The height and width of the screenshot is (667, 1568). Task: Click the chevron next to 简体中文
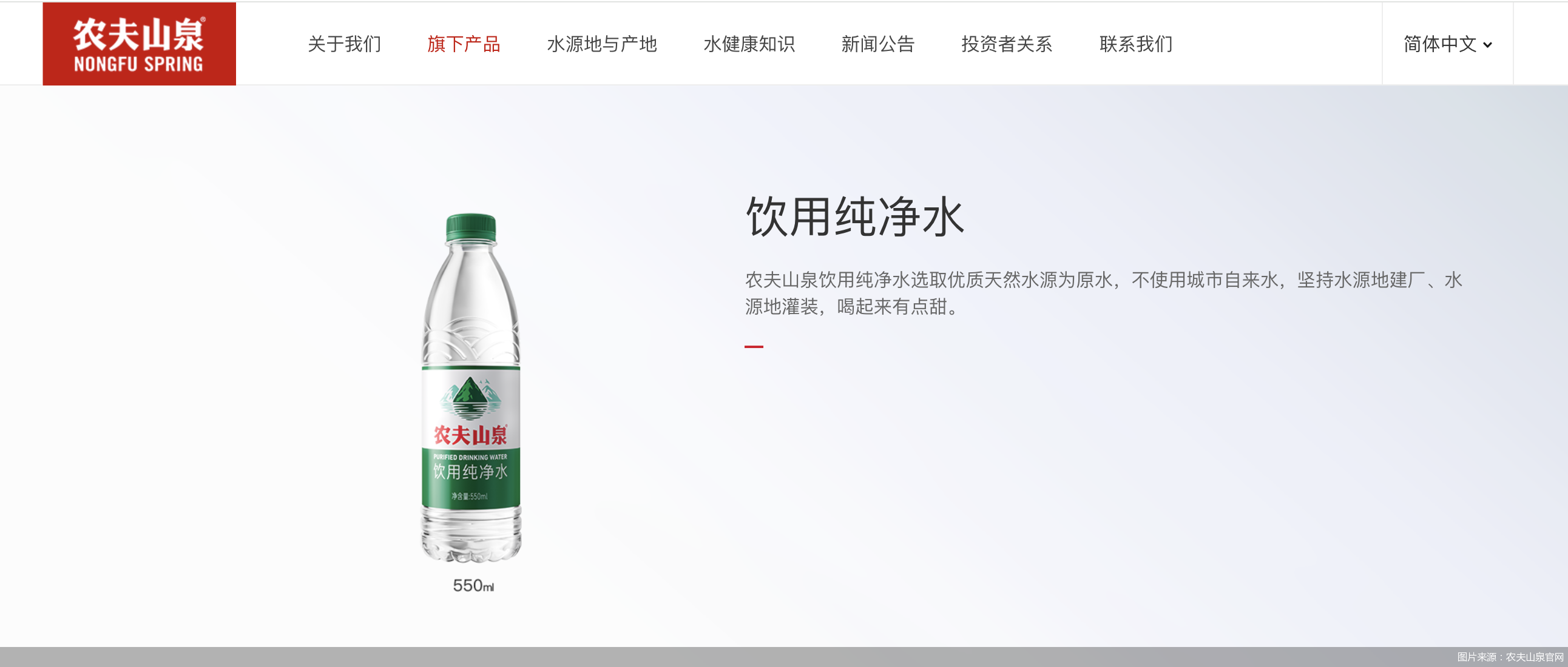tap(1488, 45)
